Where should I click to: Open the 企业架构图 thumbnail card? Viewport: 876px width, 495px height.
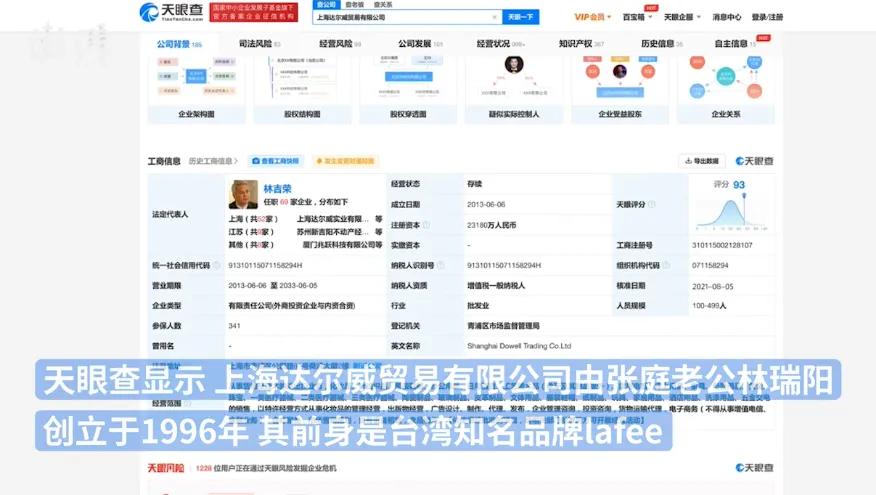196,89
